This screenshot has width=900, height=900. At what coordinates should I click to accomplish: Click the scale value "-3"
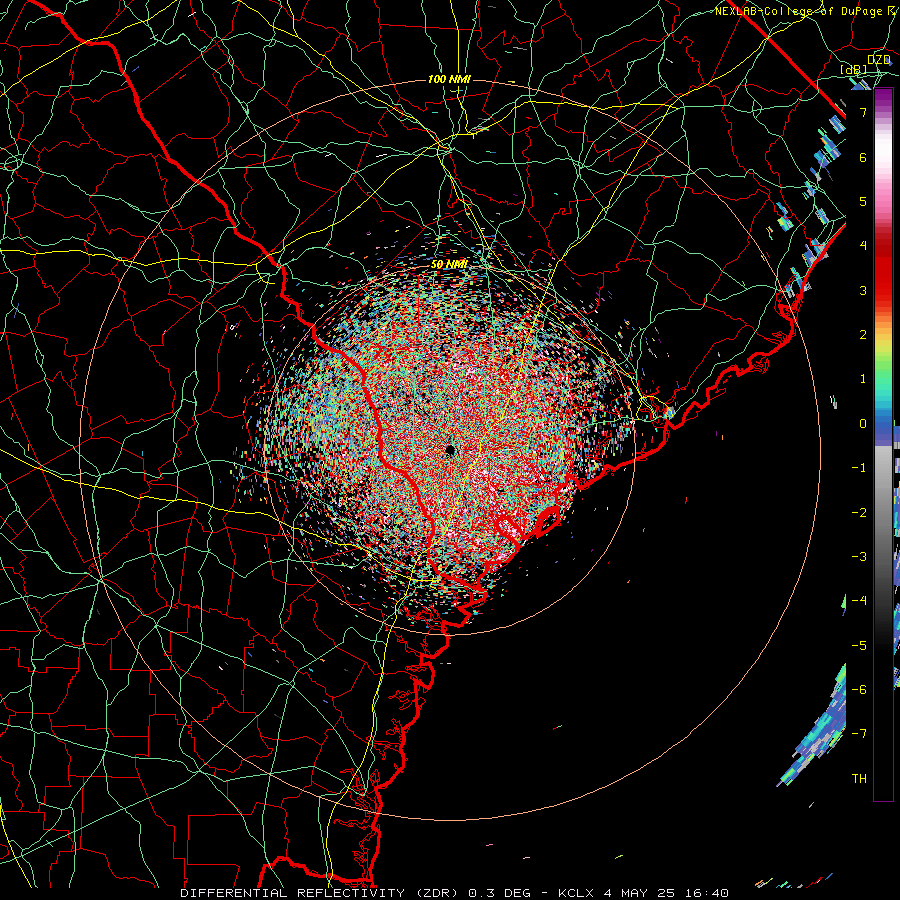pos(859,557)
